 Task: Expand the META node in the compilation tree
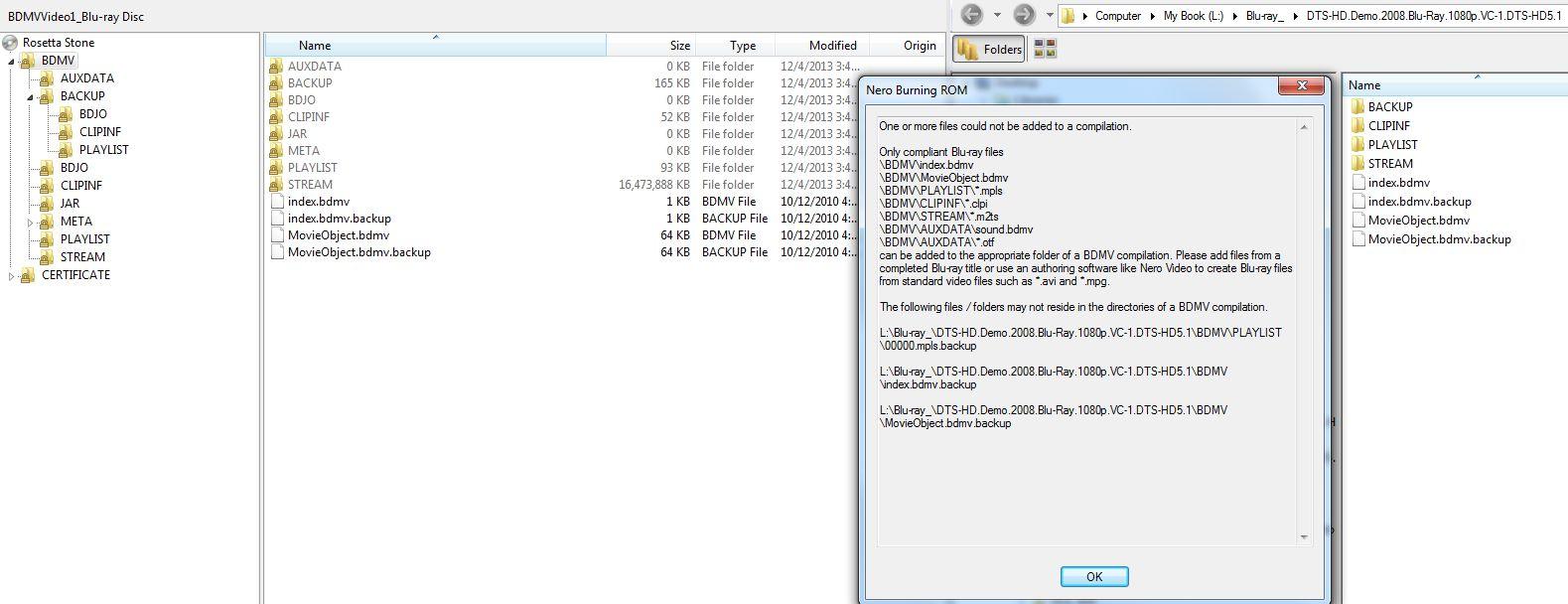(31, 223)
